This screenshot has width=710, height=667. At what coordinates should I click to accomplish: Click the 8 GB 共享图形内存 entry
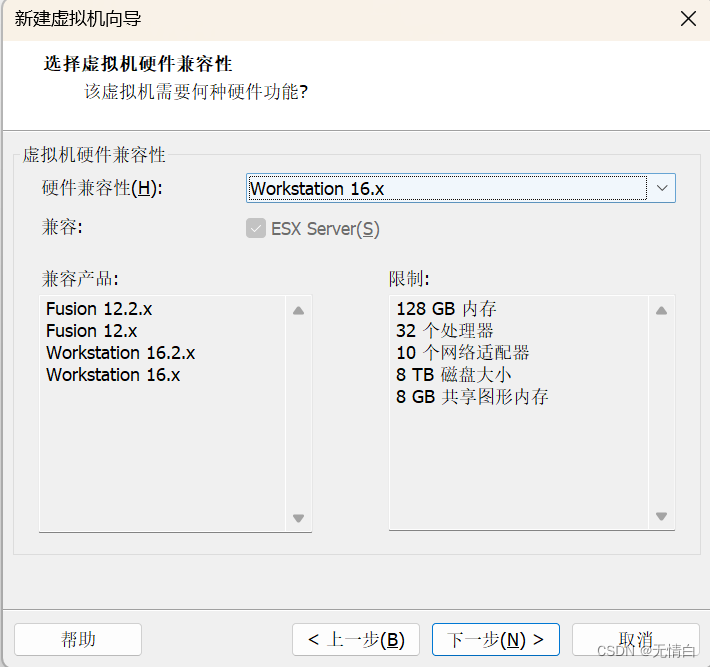(472, 397)
